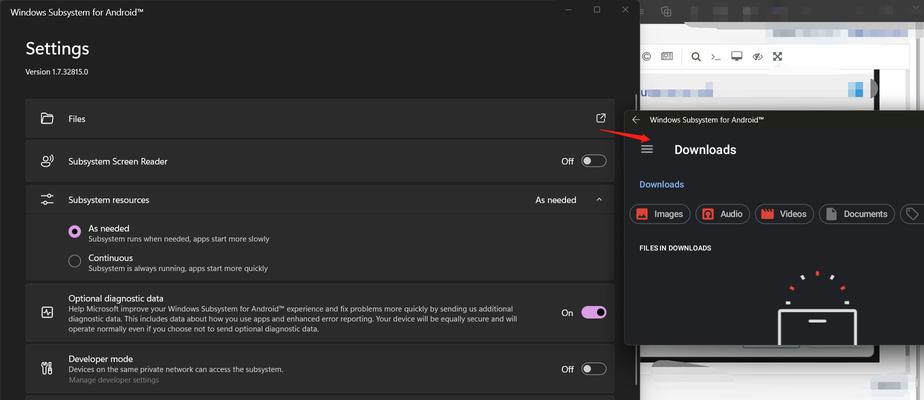The image size is (924, 400).
Task: Click the diagnostic data heartbeat icon
Action: coord(47,313)
